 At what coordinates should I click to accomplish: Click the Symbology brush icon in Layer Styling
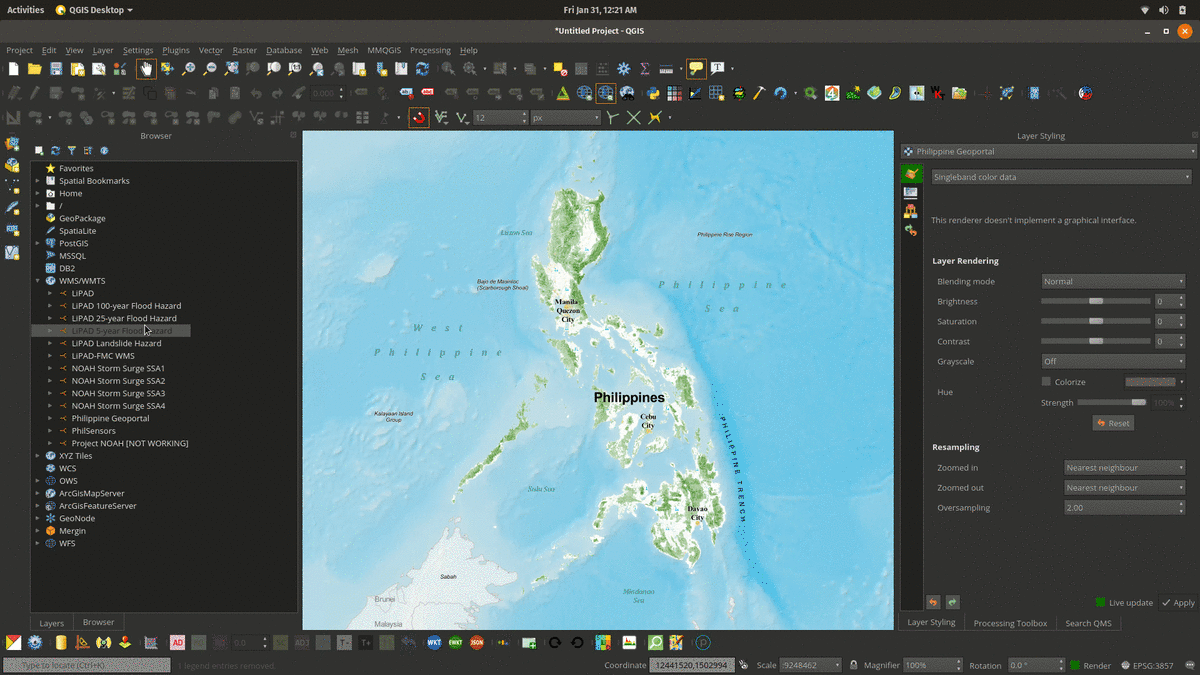(x=910, y=174)
